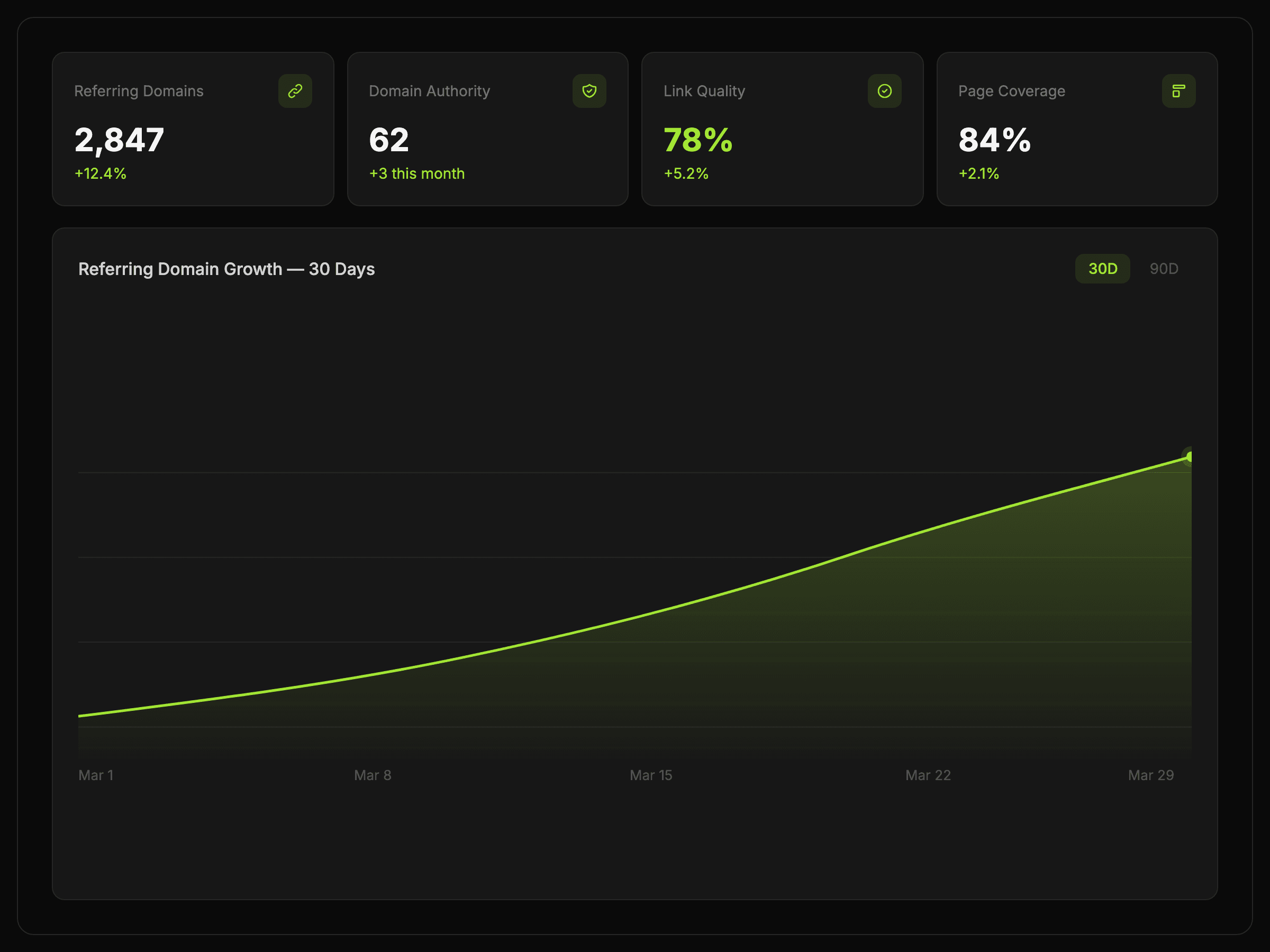Click the +2.1% Page Coverage change
The height and width of the screenshot is (952, 1270).
(979, 173)
